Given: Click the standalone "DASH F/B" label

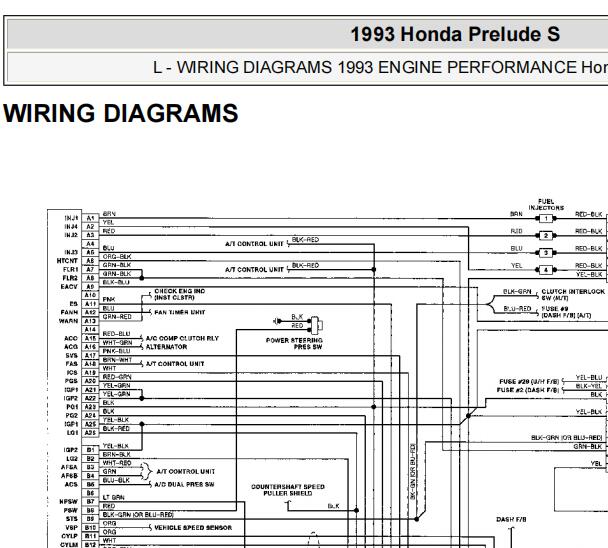Looking at the screenshot, I should point(511,519).
